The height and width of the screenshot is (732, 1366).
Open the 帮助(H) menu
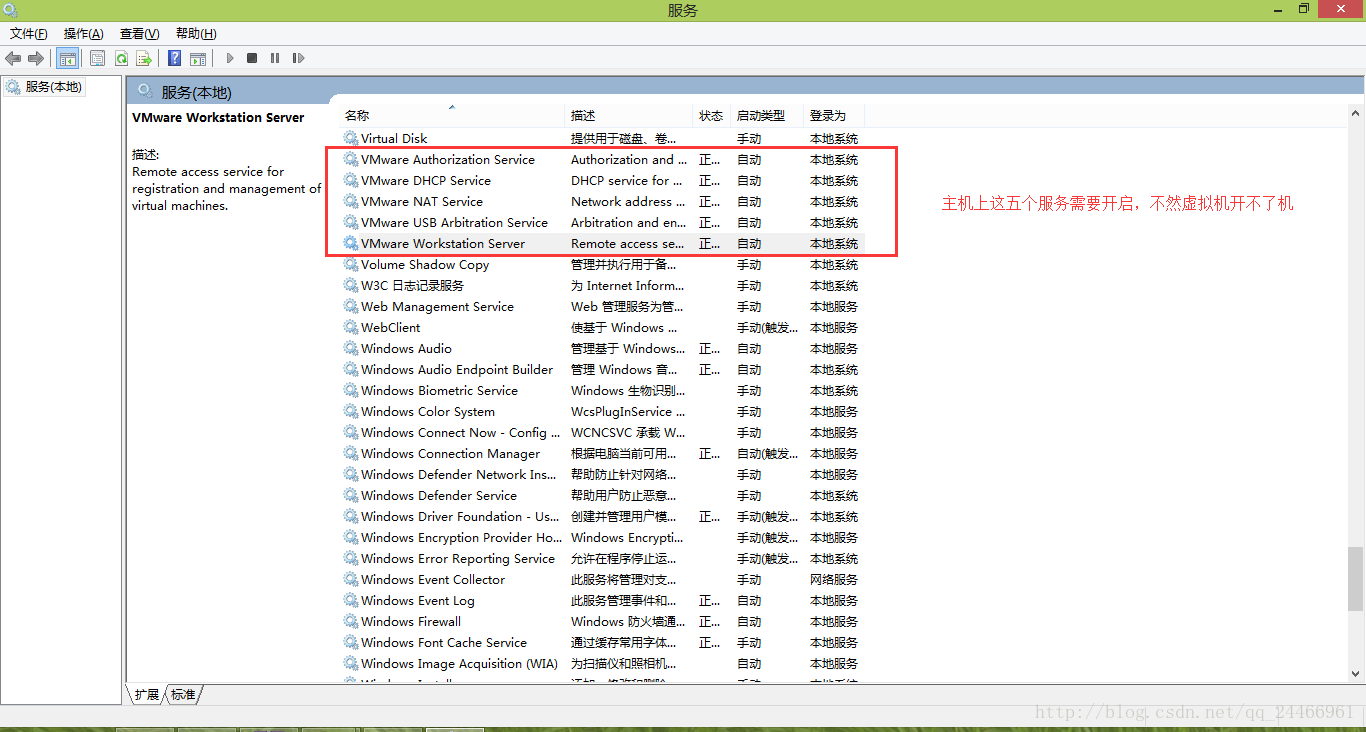(x=196, y=34)
